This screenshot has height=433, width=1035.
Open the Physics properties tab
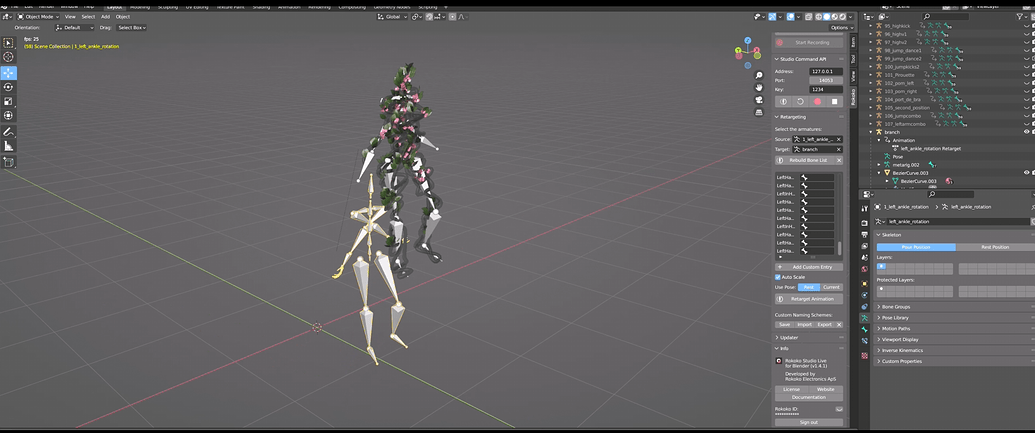point(864,294)
